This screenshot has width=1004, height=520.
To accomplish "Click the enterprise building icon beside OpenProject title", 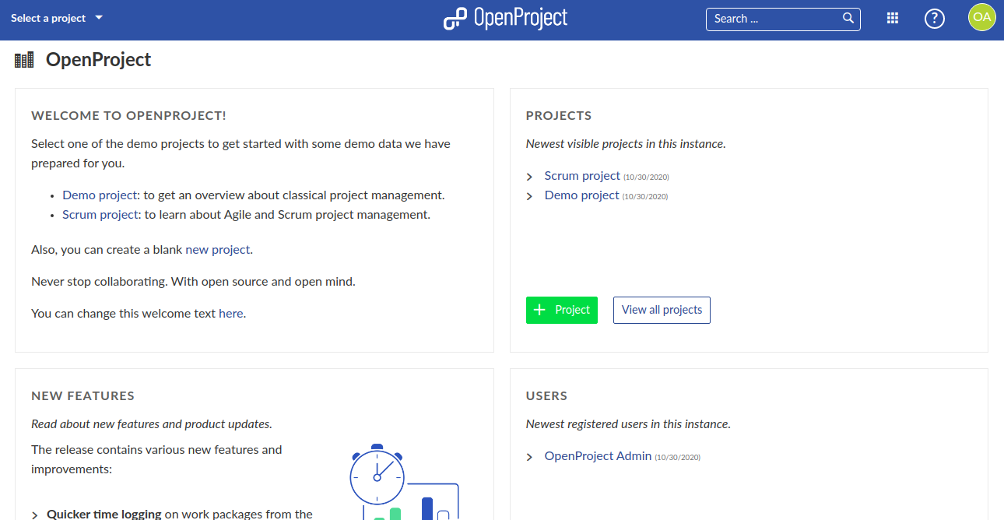I will [x=24, y=60].
